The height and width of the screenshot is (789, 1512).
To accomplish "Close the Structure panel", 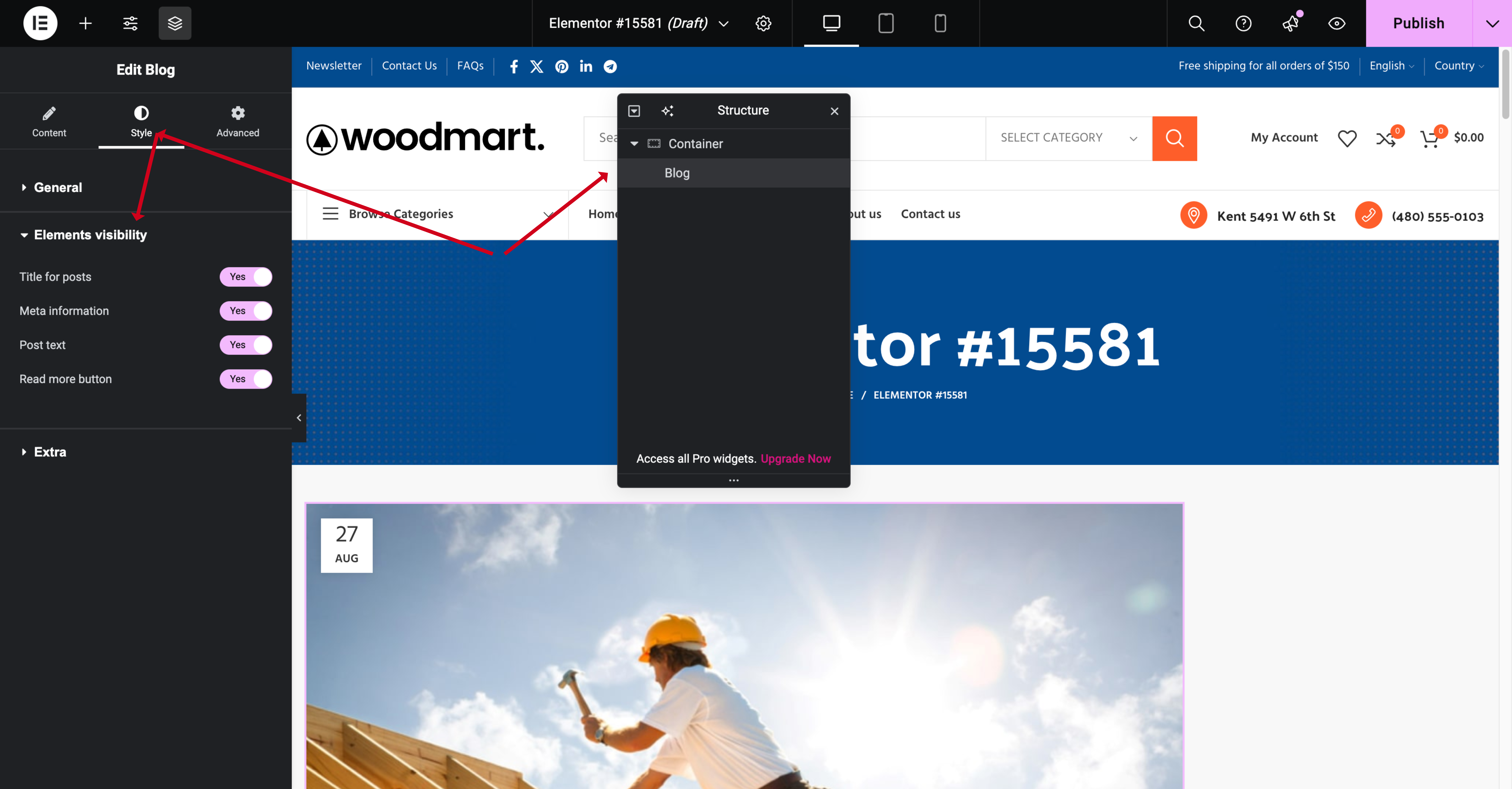I will coord(835,111).
